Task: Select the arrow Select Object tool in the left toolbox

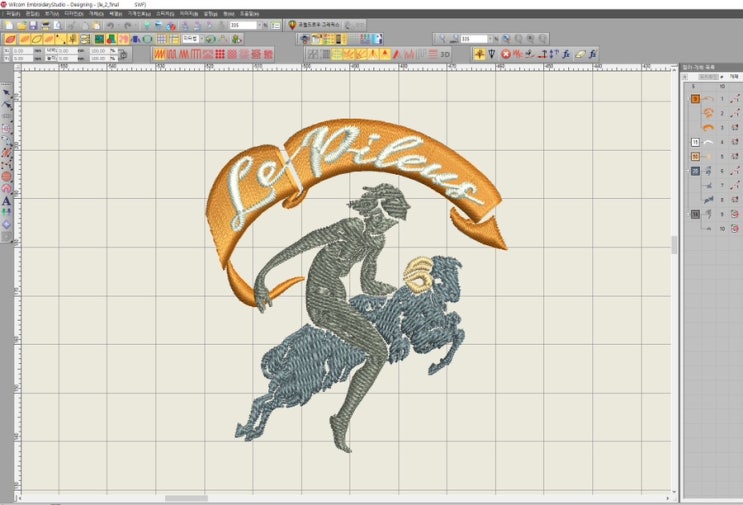Action: point(6,92)
